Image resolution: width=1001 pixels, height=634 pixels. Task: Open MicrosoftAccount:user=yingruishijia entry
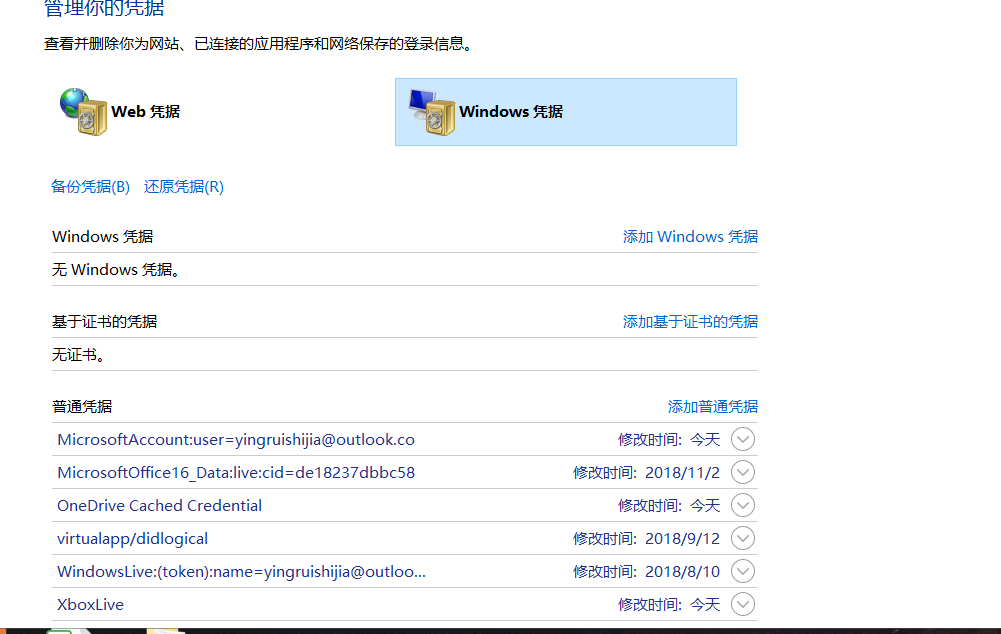236,440
